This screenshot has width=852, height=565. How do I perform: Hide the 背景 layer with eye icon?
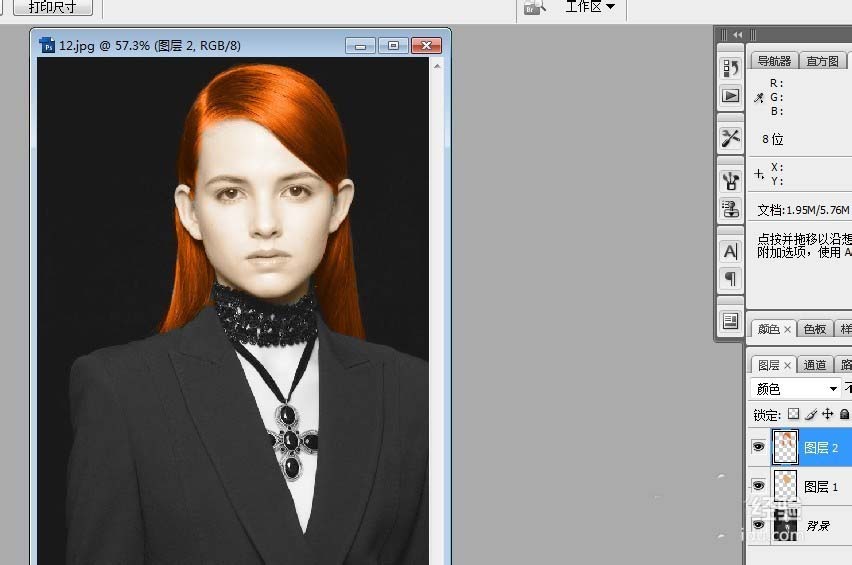point(758,525)
